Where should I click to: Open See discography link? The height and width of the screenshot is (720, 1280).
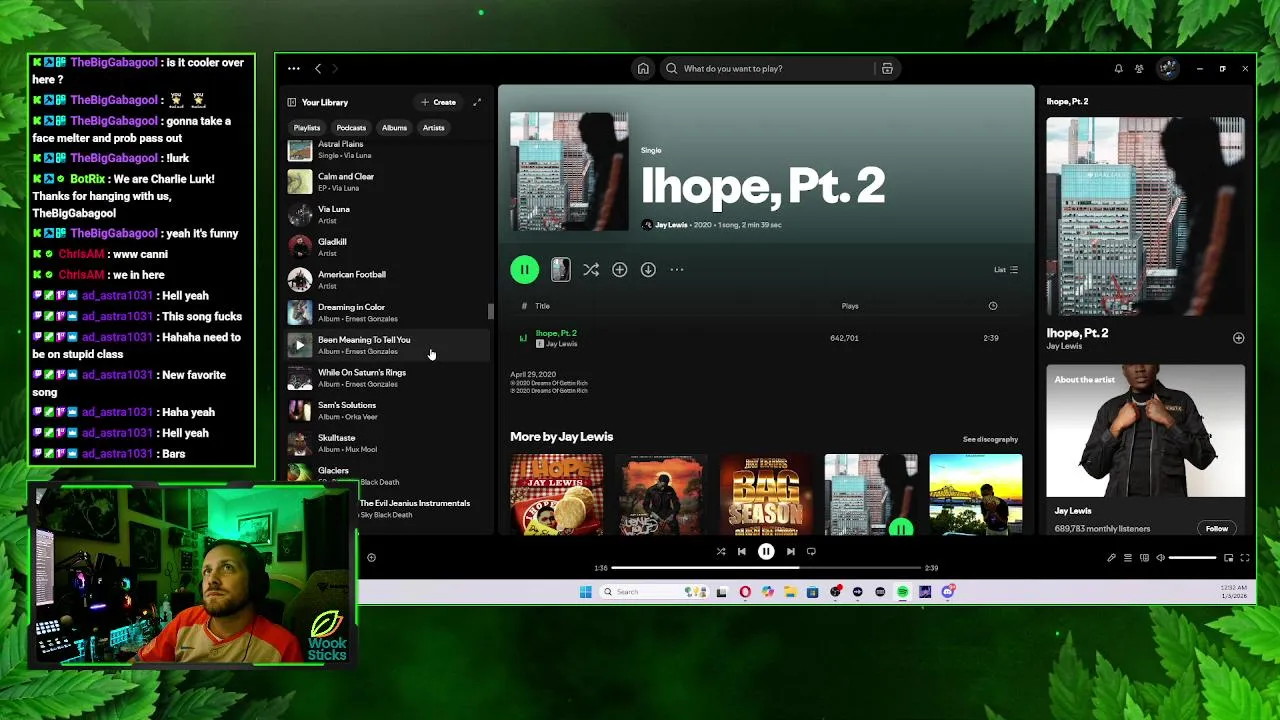pos(990,439)
